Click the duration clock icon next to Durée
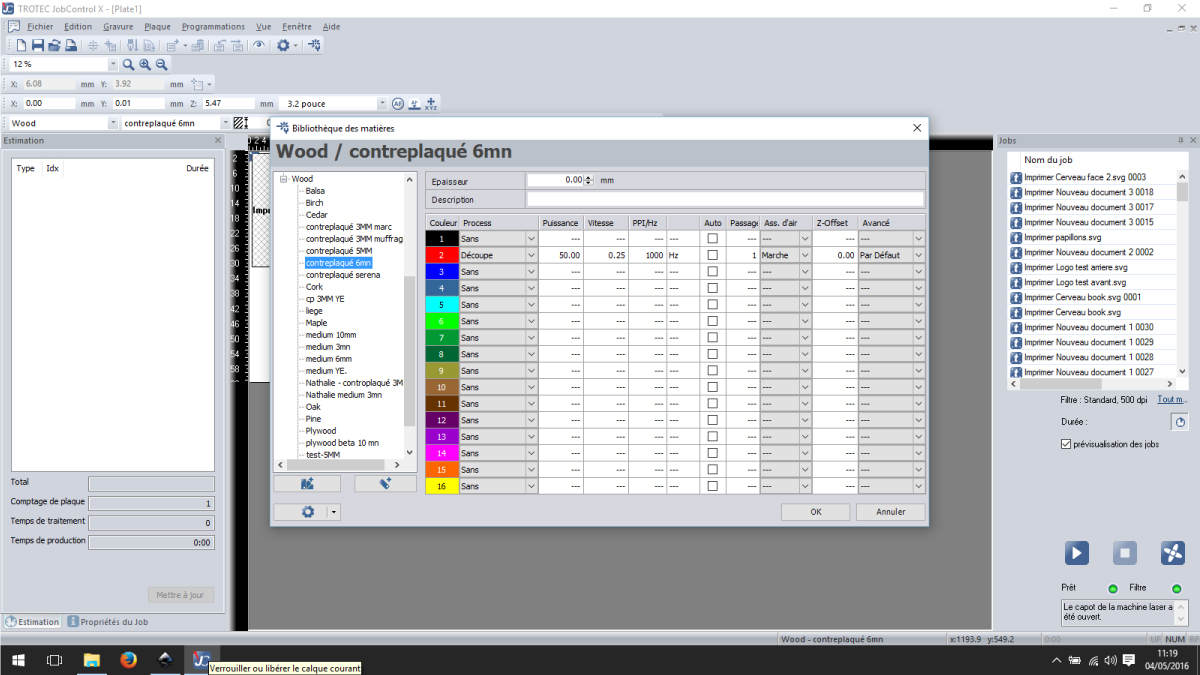This screenshot has height=675, width=1200. coord(1179,422)
